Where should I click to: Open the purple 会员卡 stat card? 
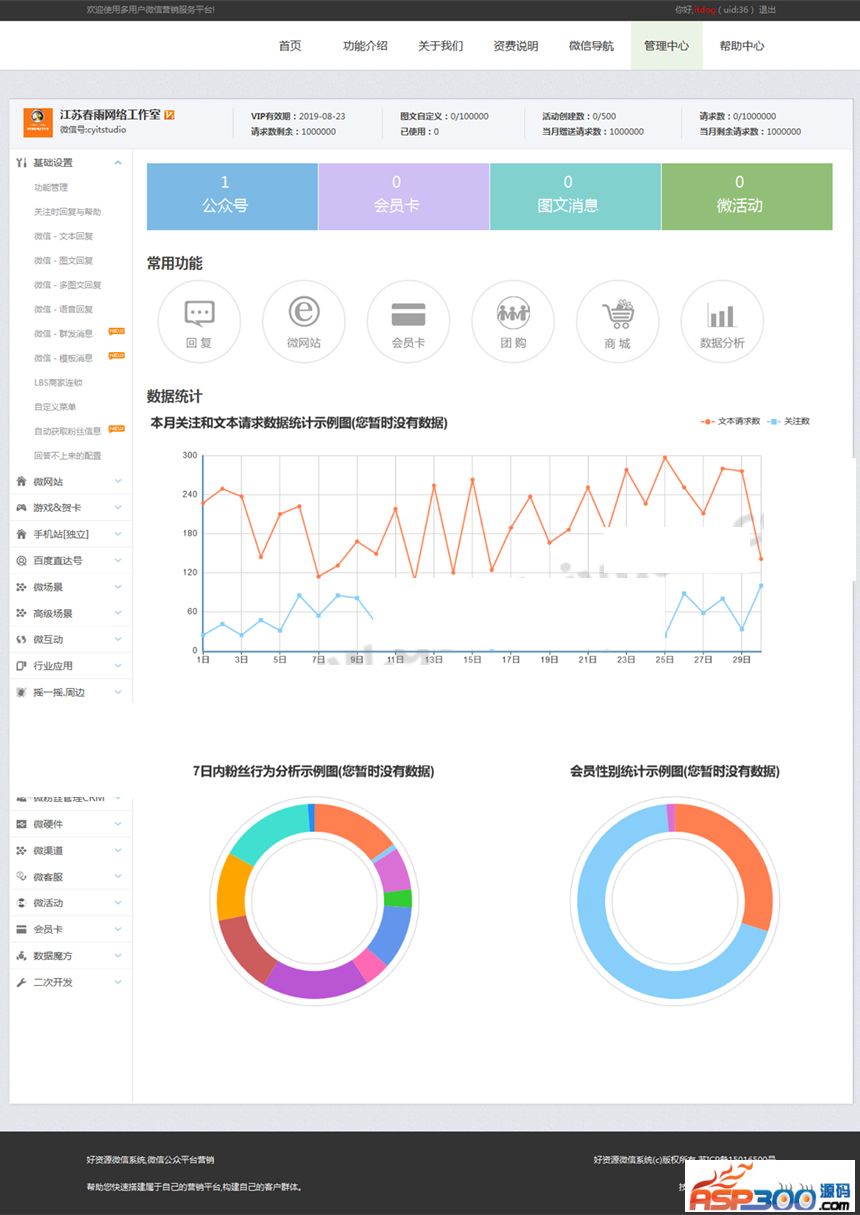coord(404,197)
